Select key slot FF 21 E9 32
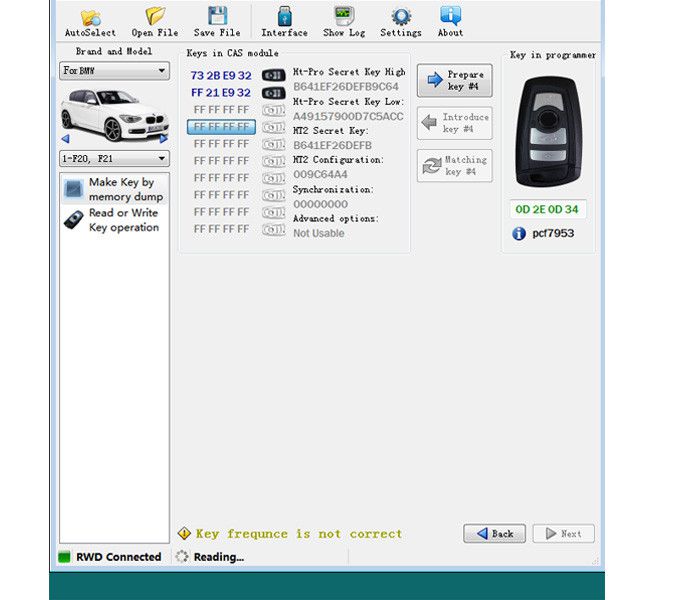This screenshot has height=600, width=700. coord(221,92)
